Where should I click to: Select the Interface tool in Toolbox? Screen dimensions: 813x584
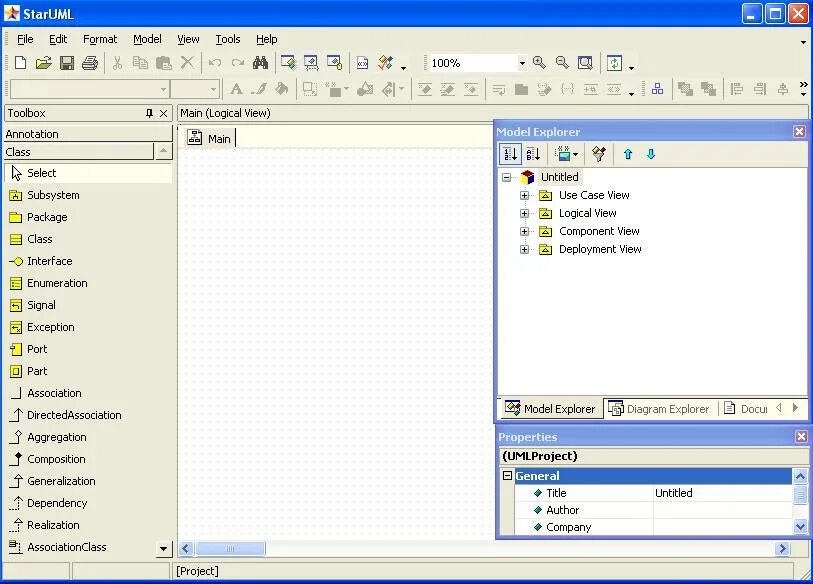click(41, 261)
